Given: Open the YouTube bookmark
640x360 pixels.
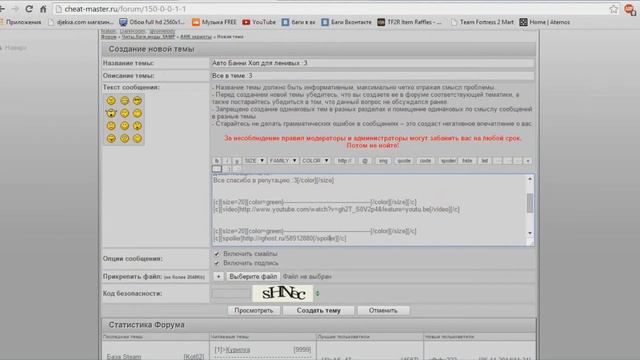Looking at the screenshot, I should [x=259, y=22].
